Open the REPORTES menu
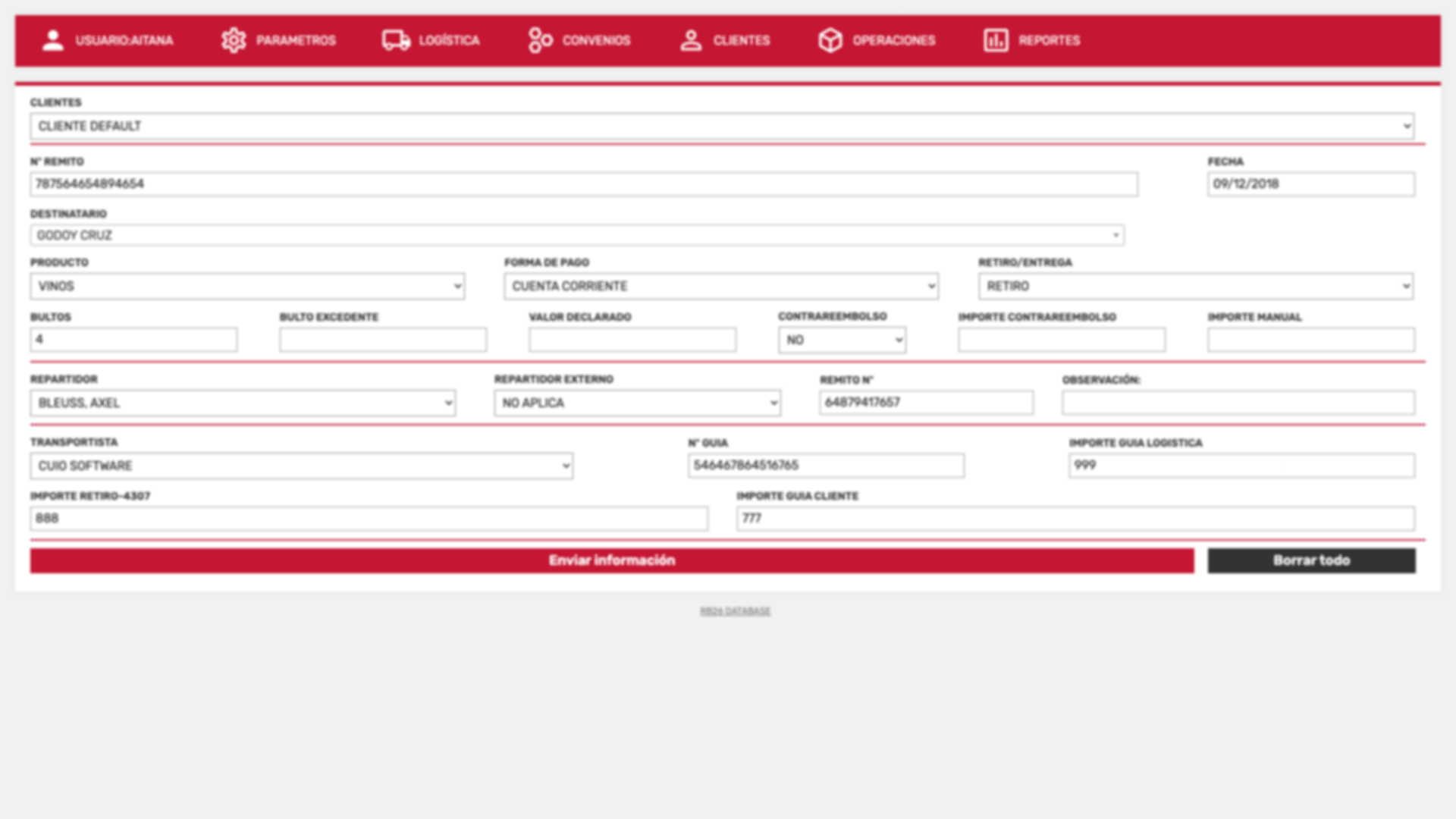The width and height of the screenshot is (1456, 819). (1050, 40)
